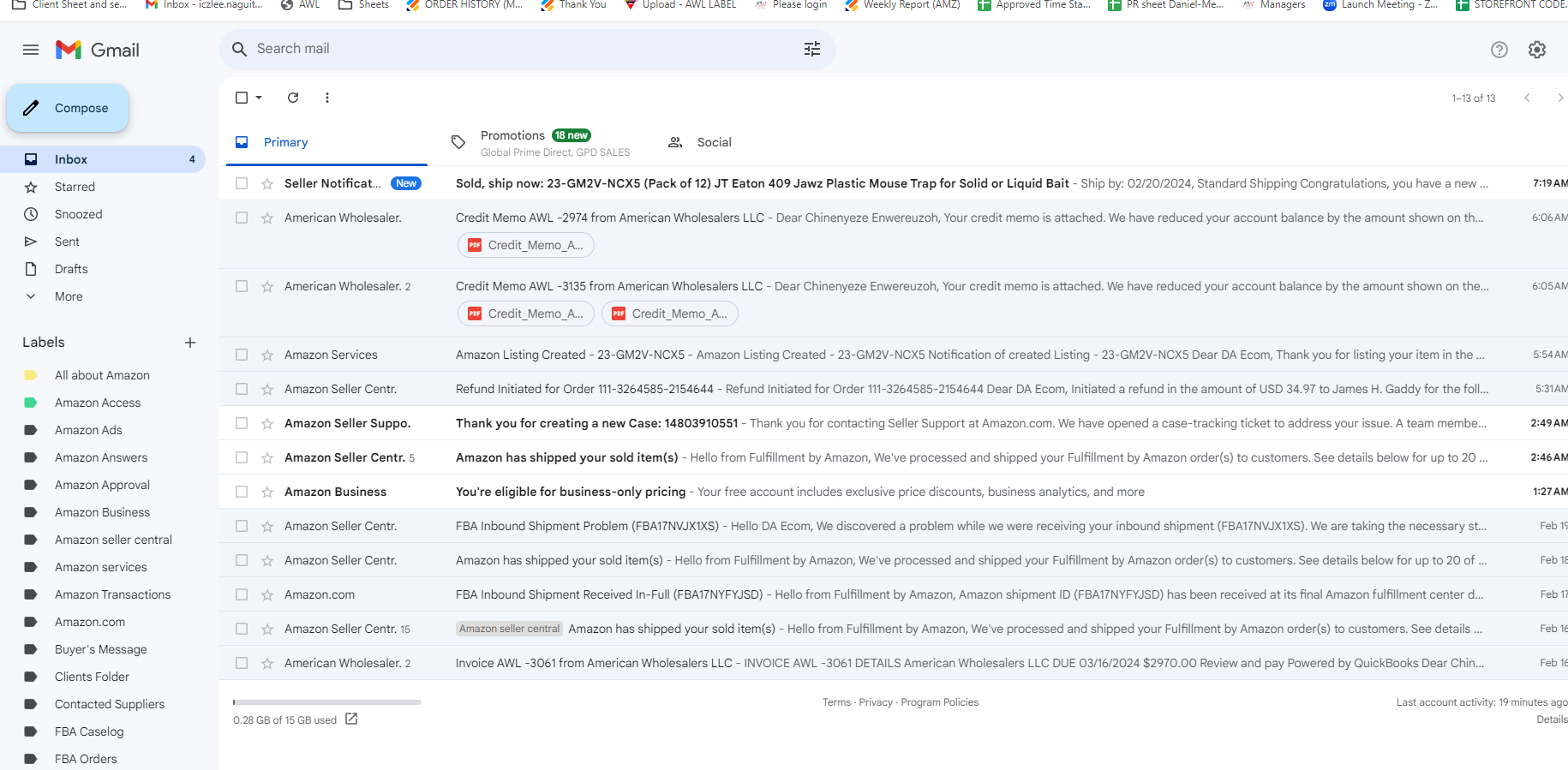Viewport: 1568px width, 770px height.
Task: Toggle the select-all checkbox
Action: pyautogui.click(x=242, y=98)
